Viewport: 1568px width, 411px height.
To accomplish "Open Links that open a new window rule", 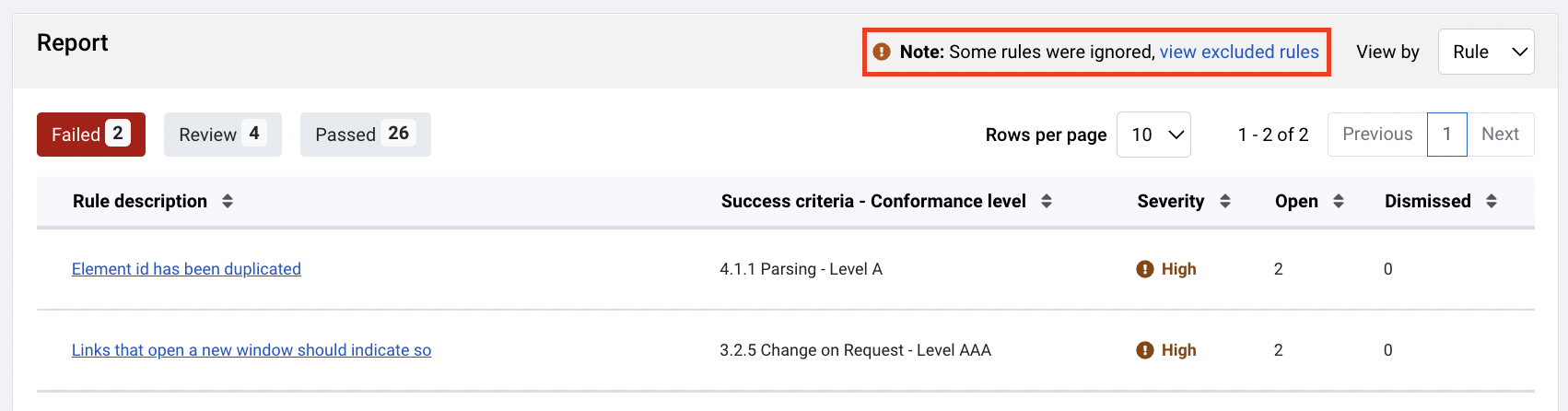I will pyautogui.click(x=252, y=350).
